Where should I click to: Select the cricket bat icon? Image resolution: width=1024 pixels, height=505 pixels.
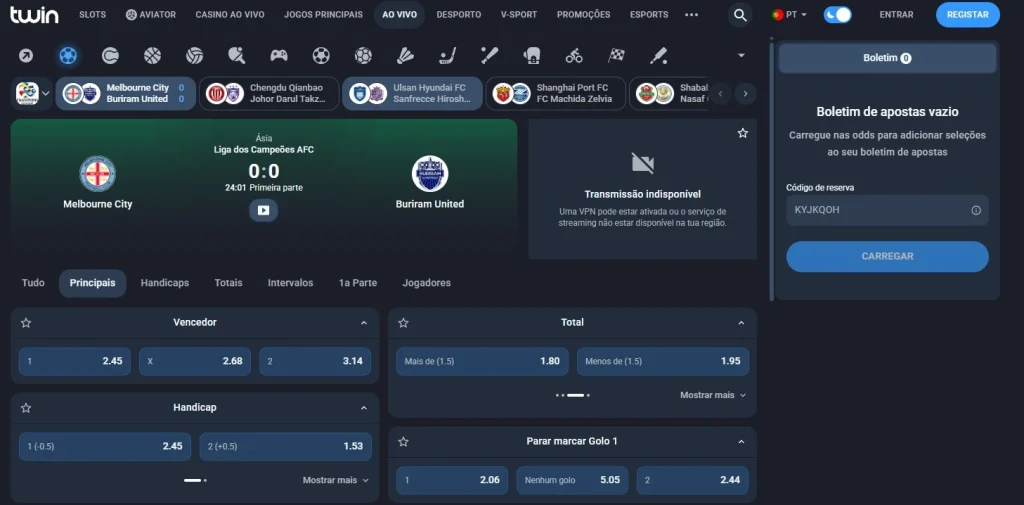coord(658,56)
